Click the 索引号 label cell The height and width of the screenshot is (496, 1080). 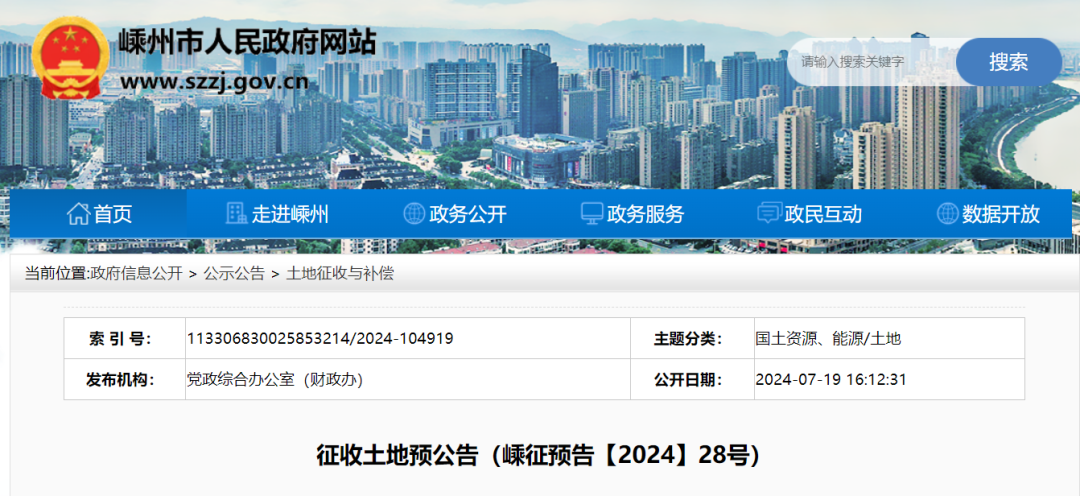(125, 338)
